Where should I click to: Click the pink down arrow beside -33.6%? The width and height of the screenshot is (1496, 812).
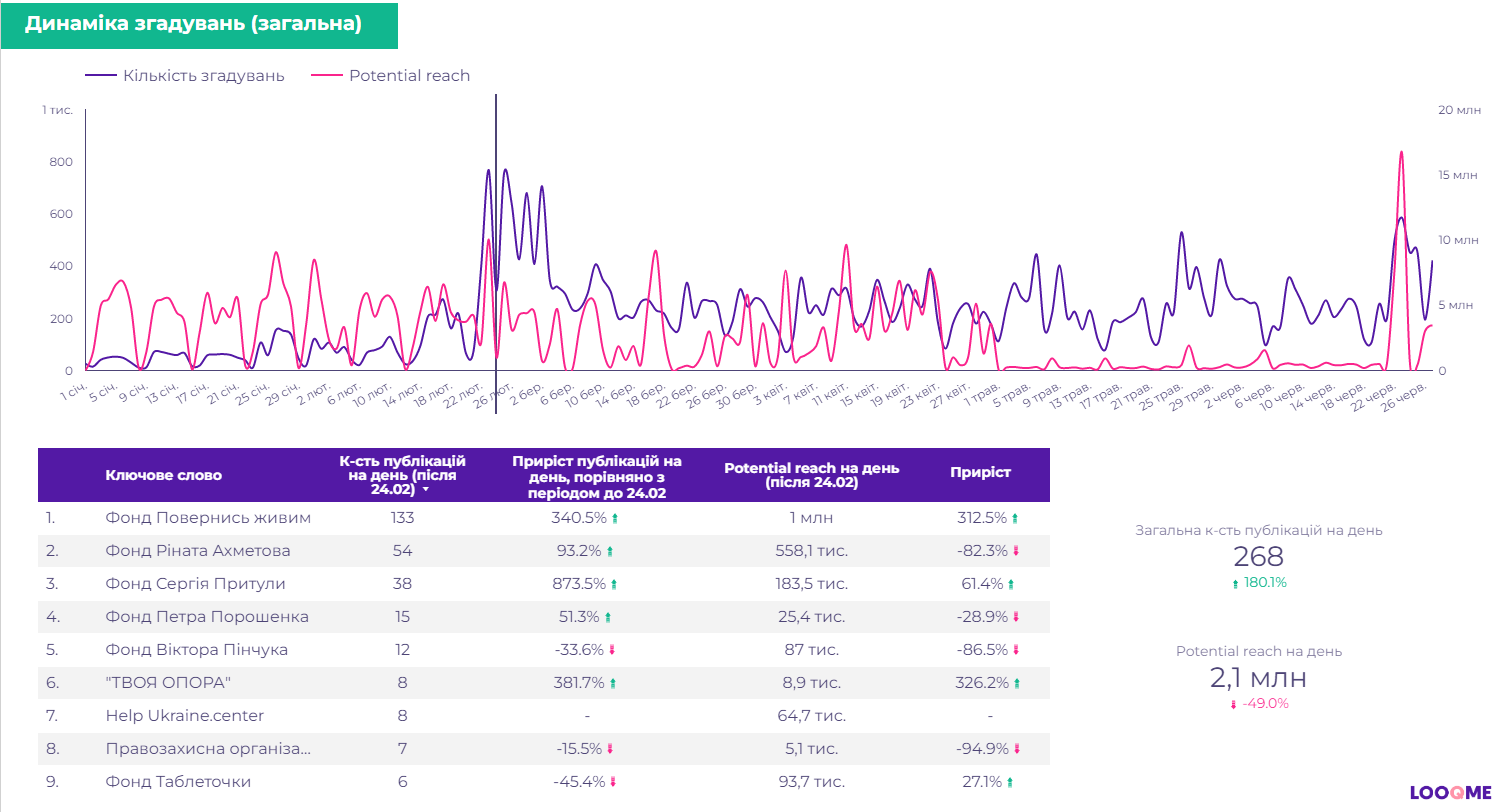(x=612, y=650)
